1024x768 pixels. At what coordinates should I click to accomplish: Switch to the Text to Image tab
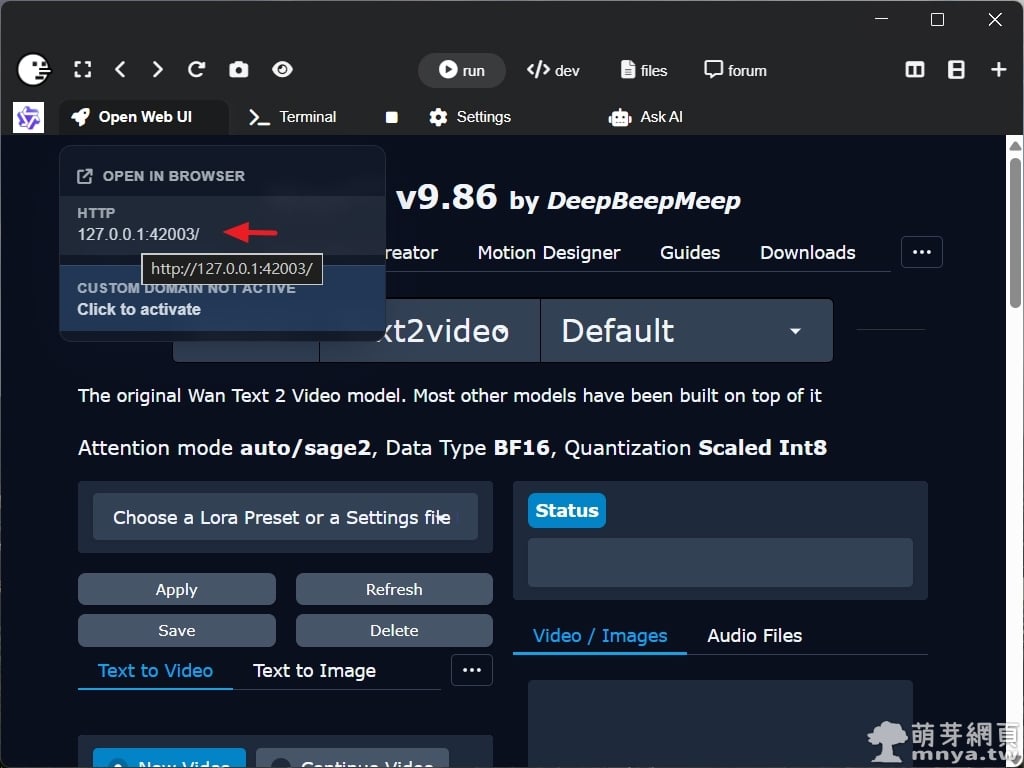click(314, 671)
